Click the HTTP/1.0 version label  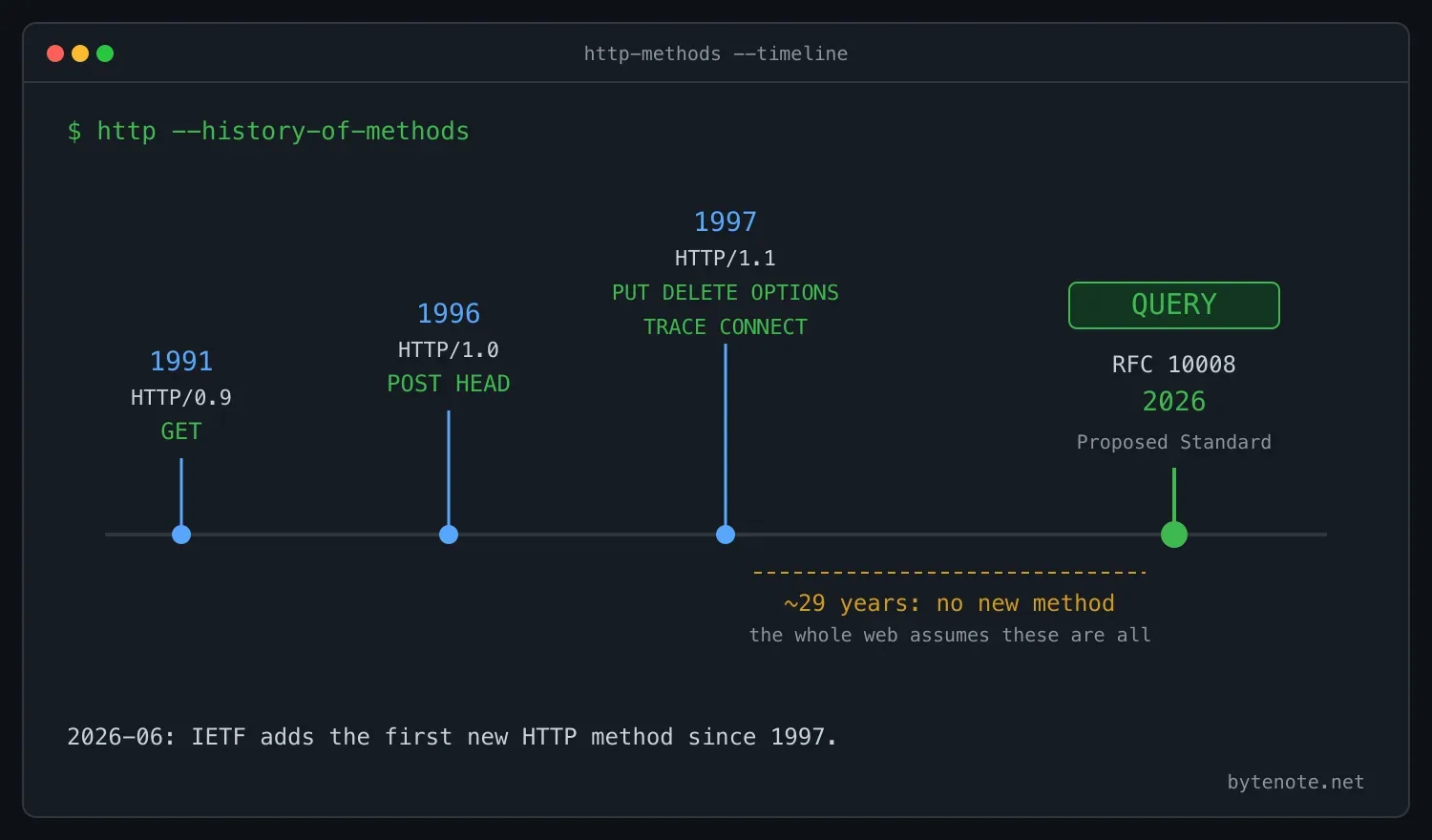tap(449, 349)
